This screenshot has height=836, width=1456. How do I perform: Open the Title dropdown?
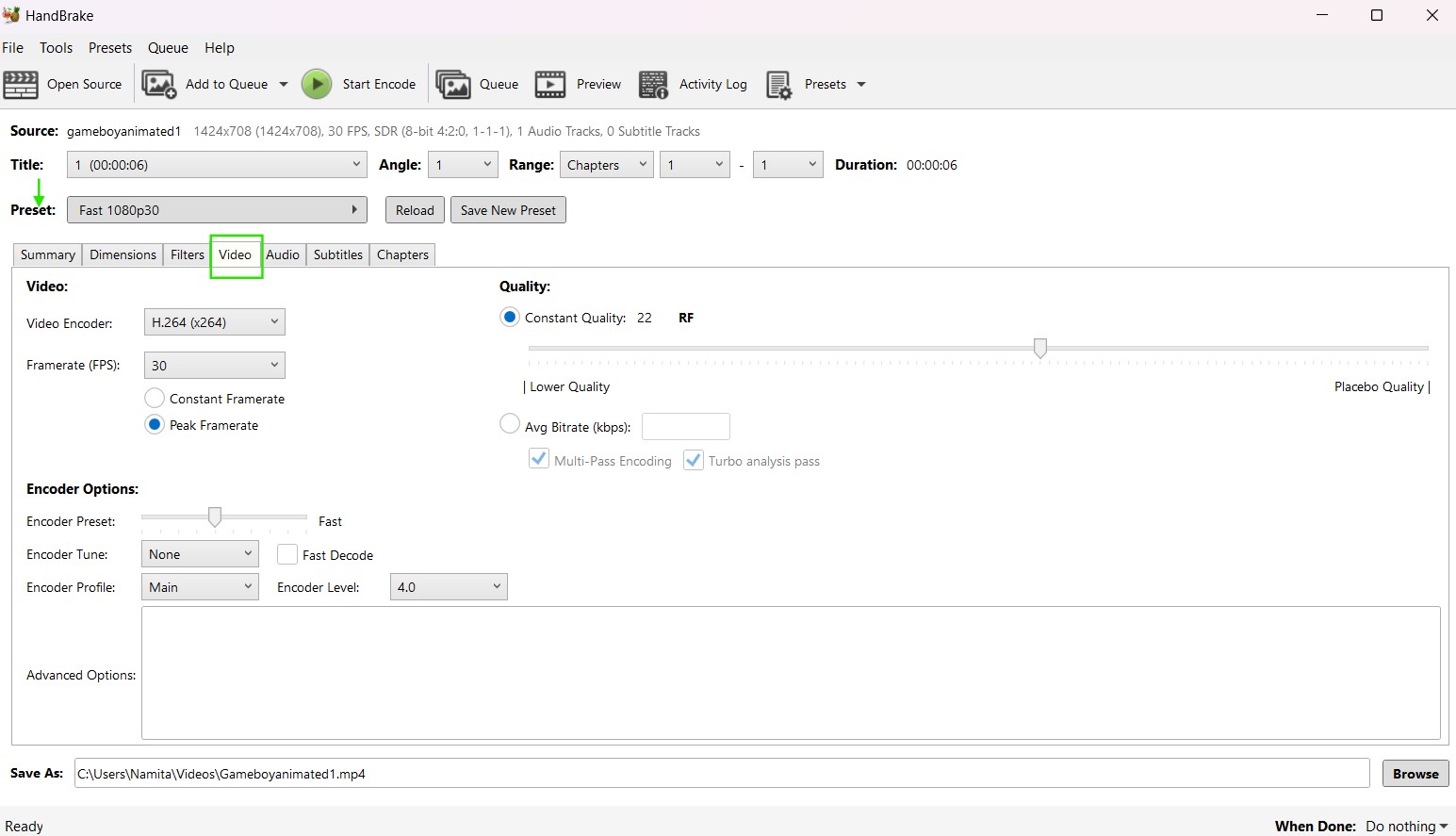217,165
